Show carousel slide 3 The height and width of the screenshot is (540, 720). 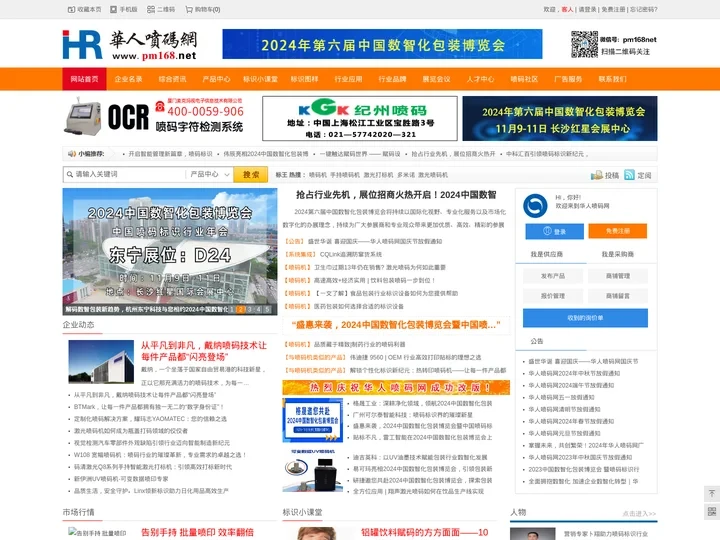250,309
